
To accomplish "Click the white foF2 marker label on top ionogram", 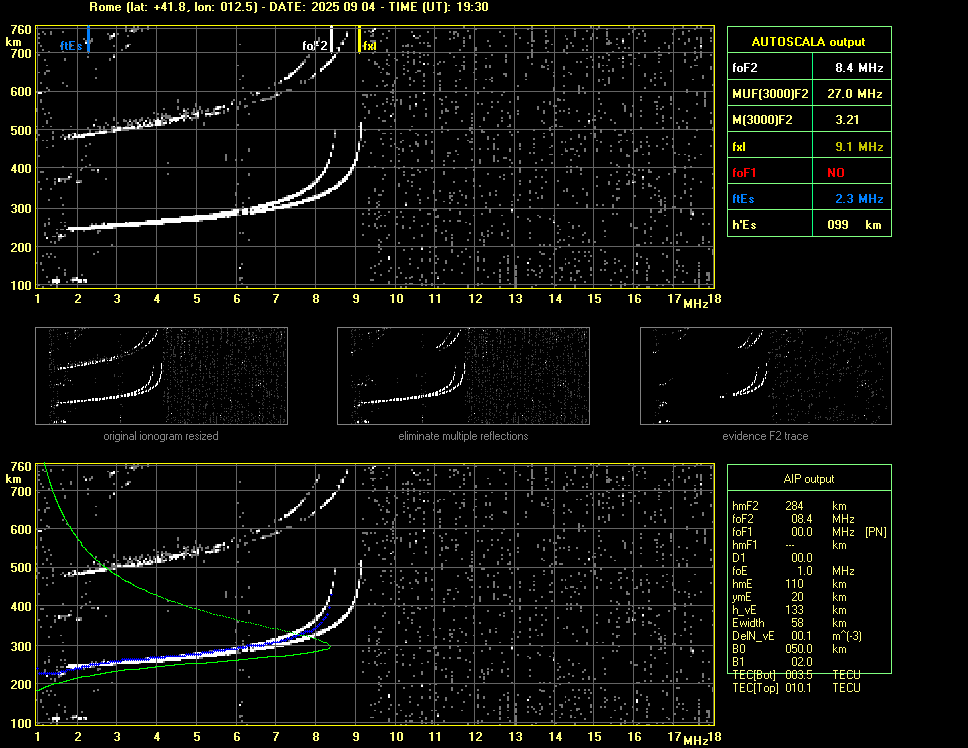I will pos(315,46).
